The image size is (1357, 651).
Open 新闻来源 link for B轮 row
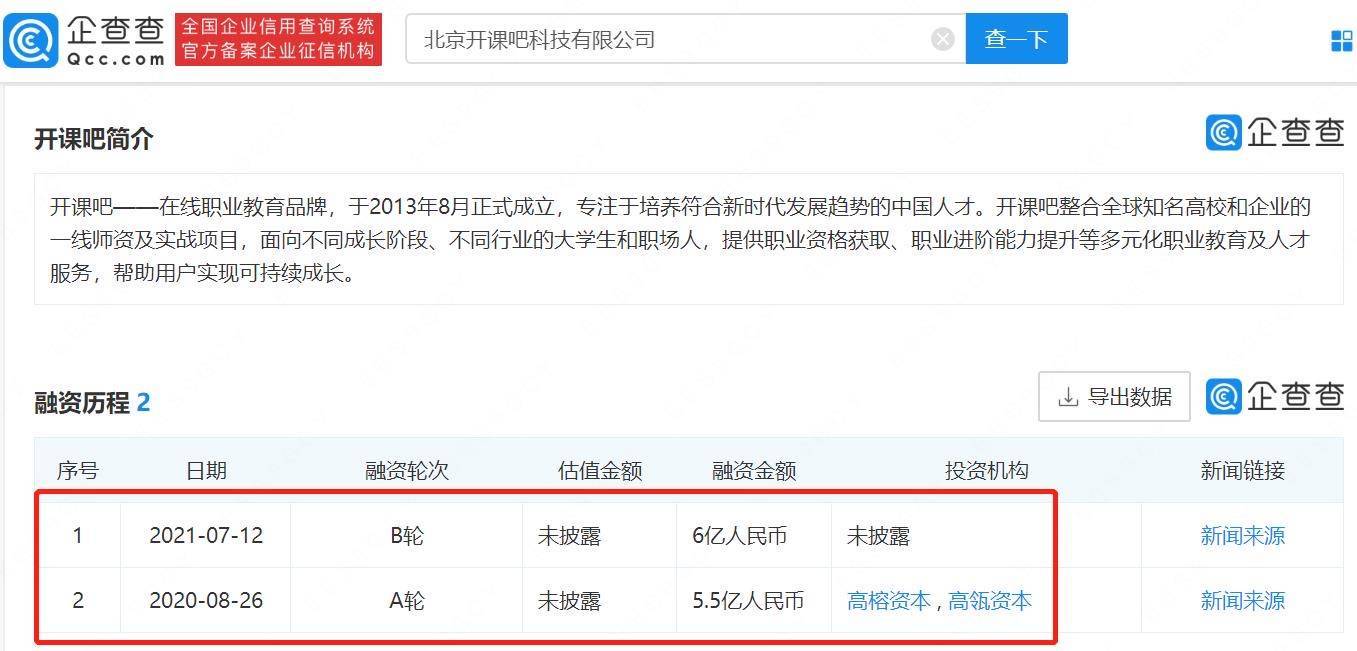pos(1242,536)
